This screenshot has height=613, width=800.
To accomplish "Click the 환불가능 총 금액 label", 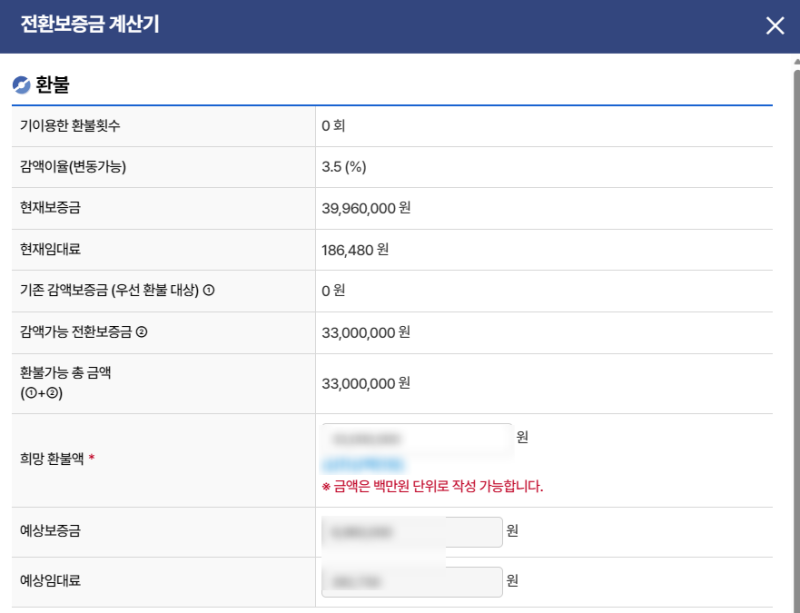I will 65,382.
